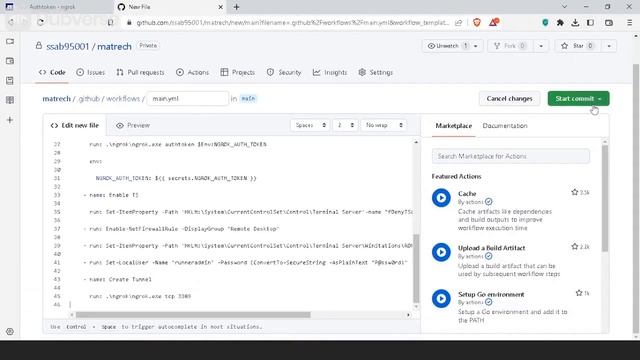Screen dimensions: 640x360
Task: Click the browser address bar URL
Action: pyautogui.click(x=292, y=23)
